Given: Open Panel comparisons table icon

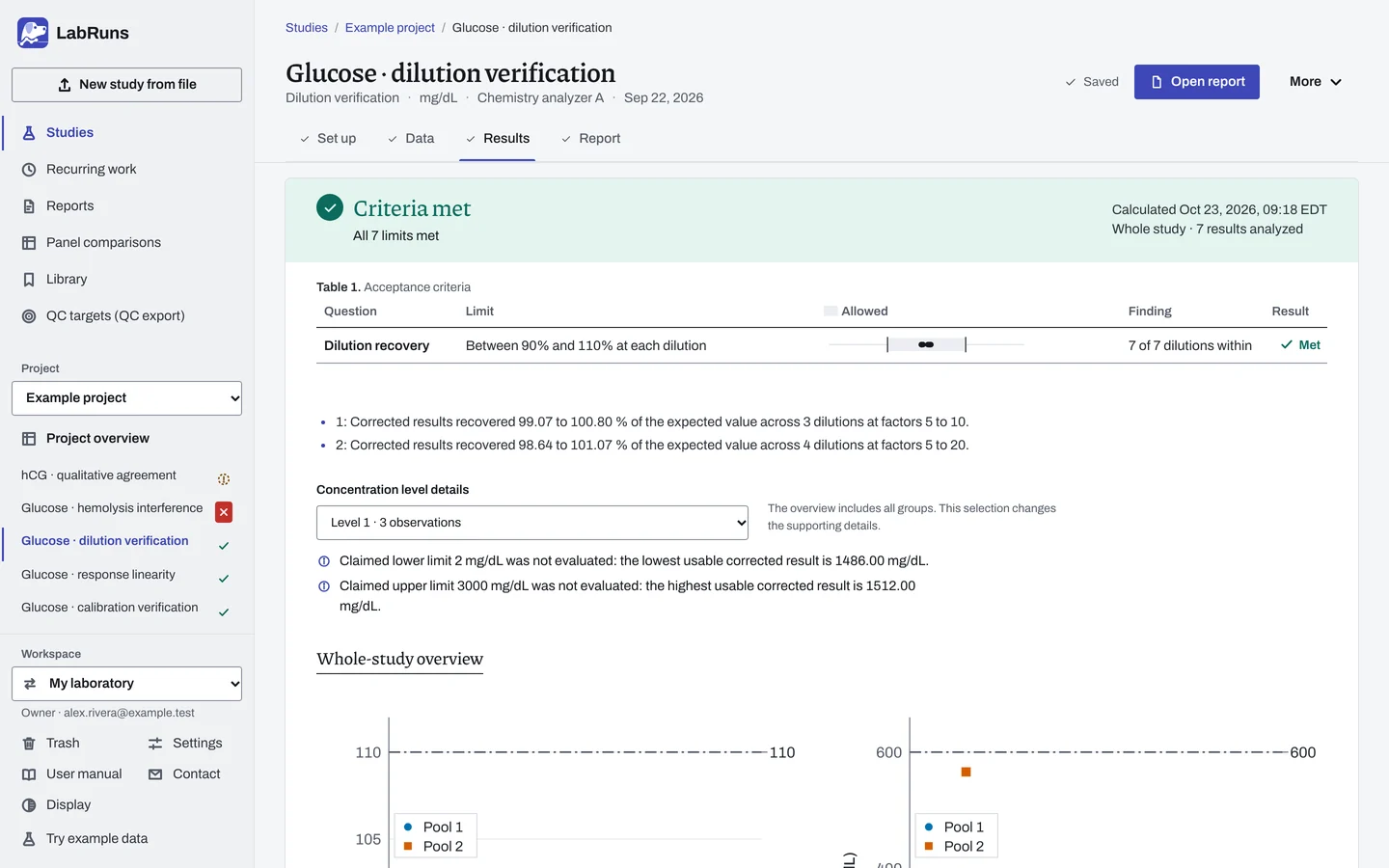Looking at the screenshot, I should tap(29, 243).
